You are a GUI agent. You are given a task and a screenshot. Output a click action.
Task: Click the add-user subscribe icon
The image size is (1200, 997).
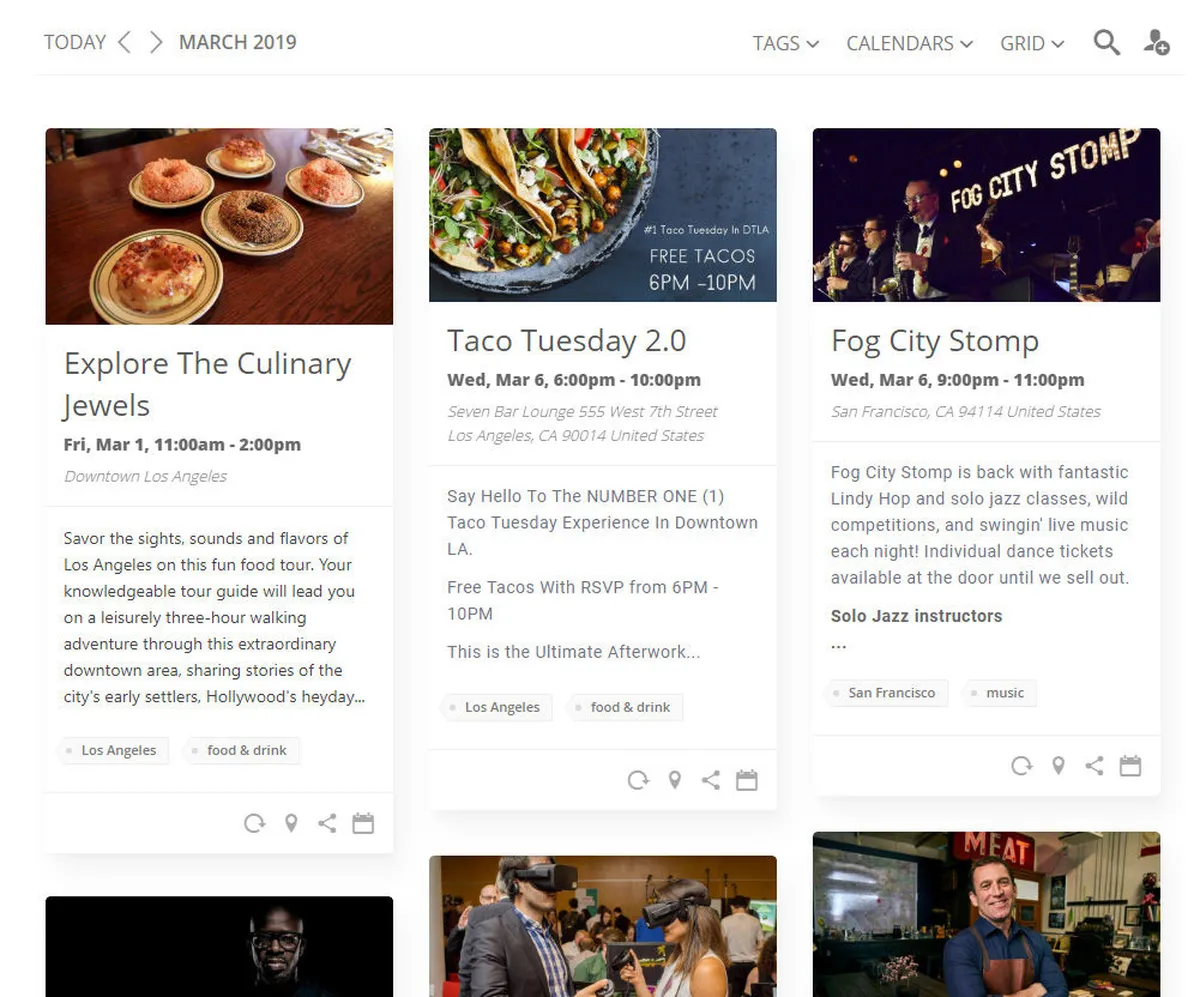pos(1156,42)
